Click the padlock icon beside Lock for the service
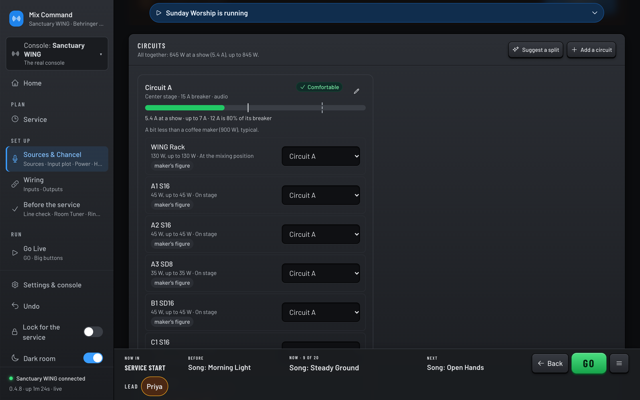640x400 pixels. click(14, 332)
